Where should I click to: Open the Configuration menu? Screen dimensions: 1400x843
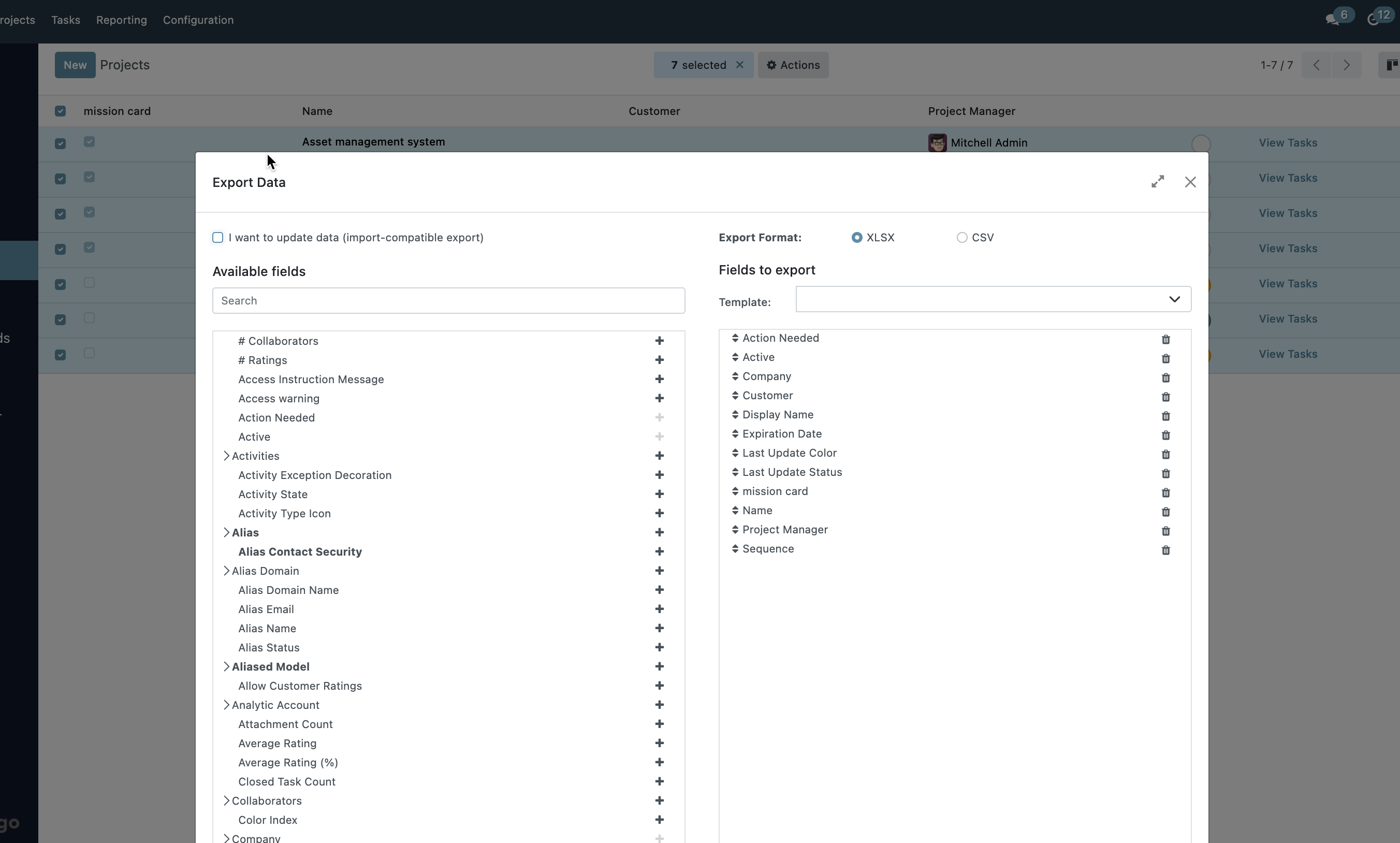click(x=198, y=20)
